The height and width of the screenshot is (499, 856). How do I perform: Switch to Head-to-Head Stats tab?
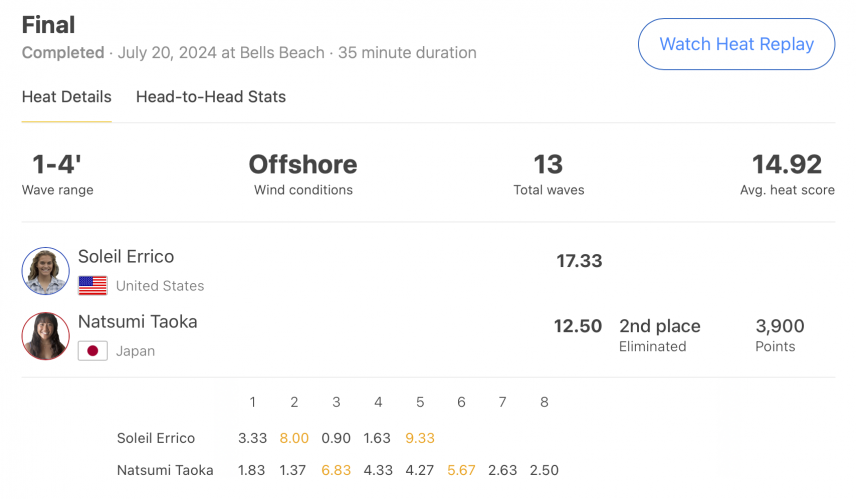pyautogui.click(x=211, y=97)
